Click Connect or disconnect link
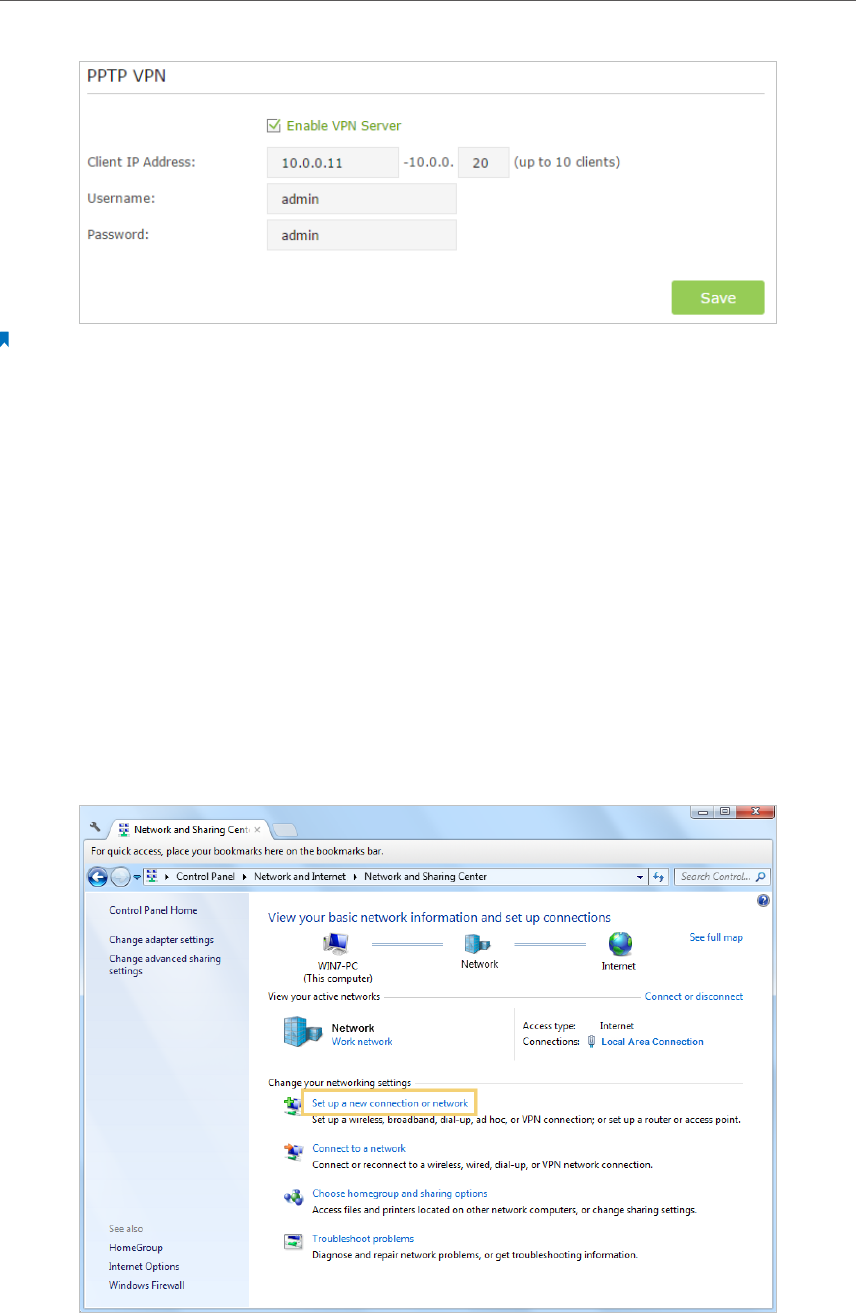856x1313 pixels. [694, 997]
